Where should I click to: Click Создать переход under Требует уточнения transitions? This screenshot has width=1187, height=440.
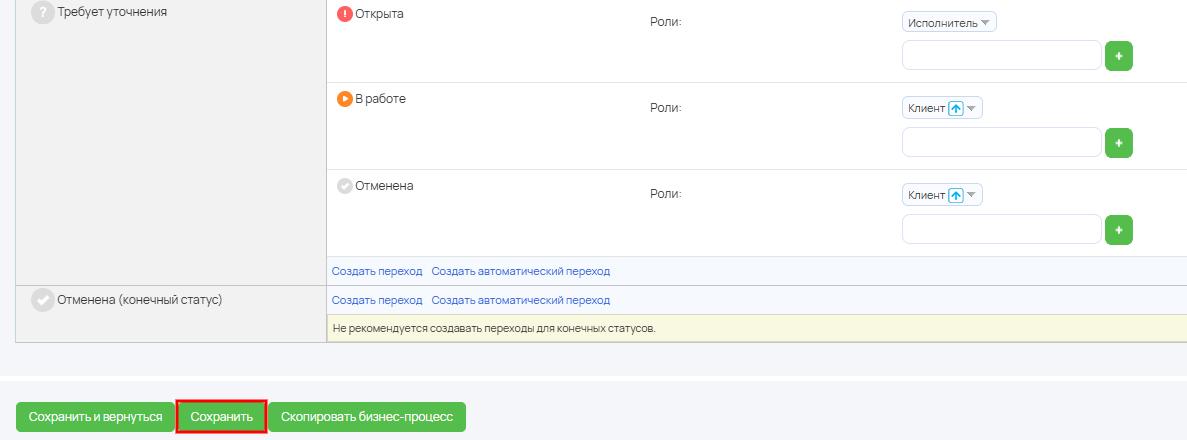(377, 271)
